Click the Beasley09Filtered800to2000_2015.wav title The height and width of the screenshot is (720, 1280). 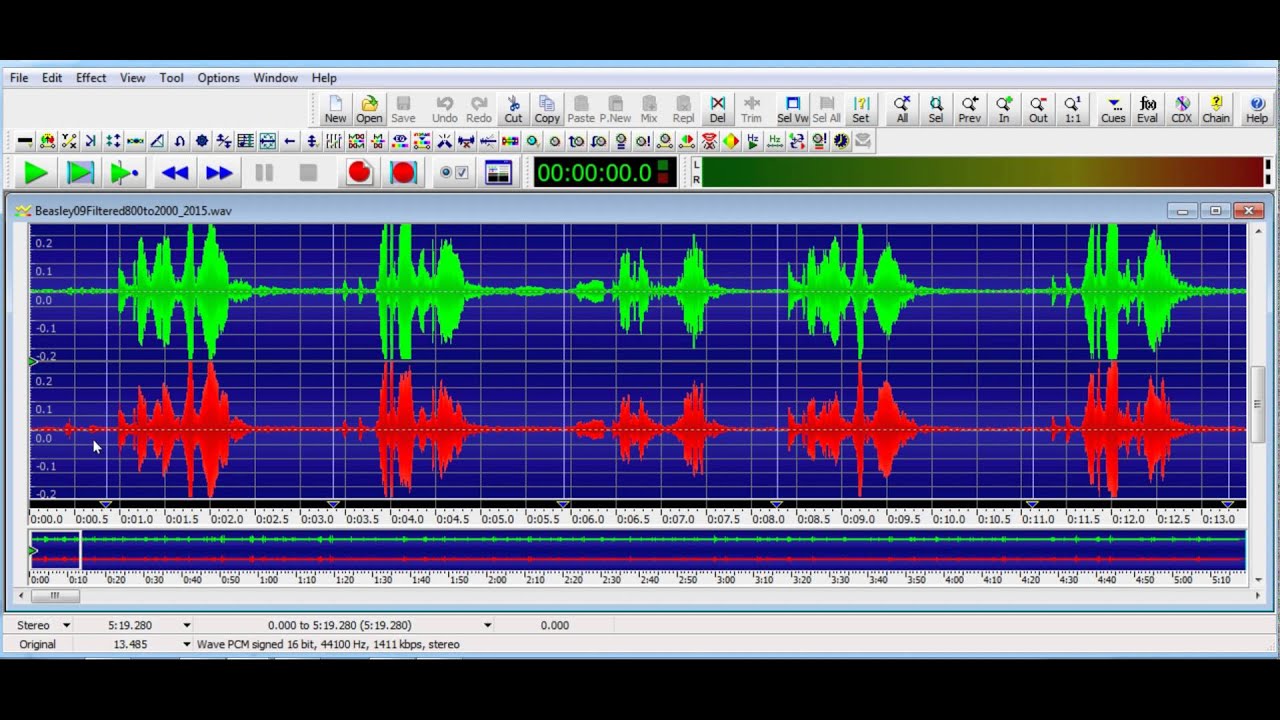pyautogui.click(x=133, y=211)
